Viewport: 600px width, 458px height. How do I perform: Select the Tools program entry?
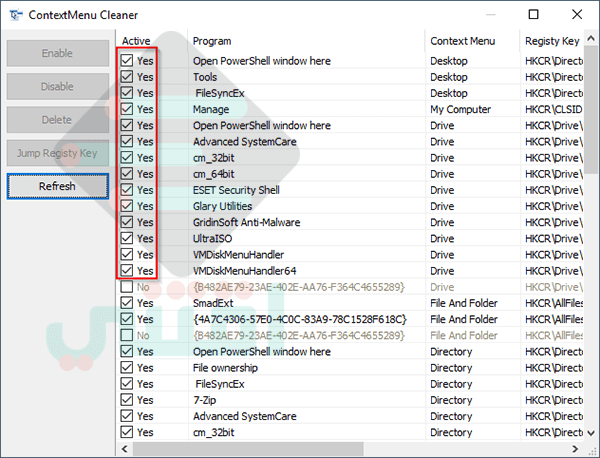pos(205,77)
